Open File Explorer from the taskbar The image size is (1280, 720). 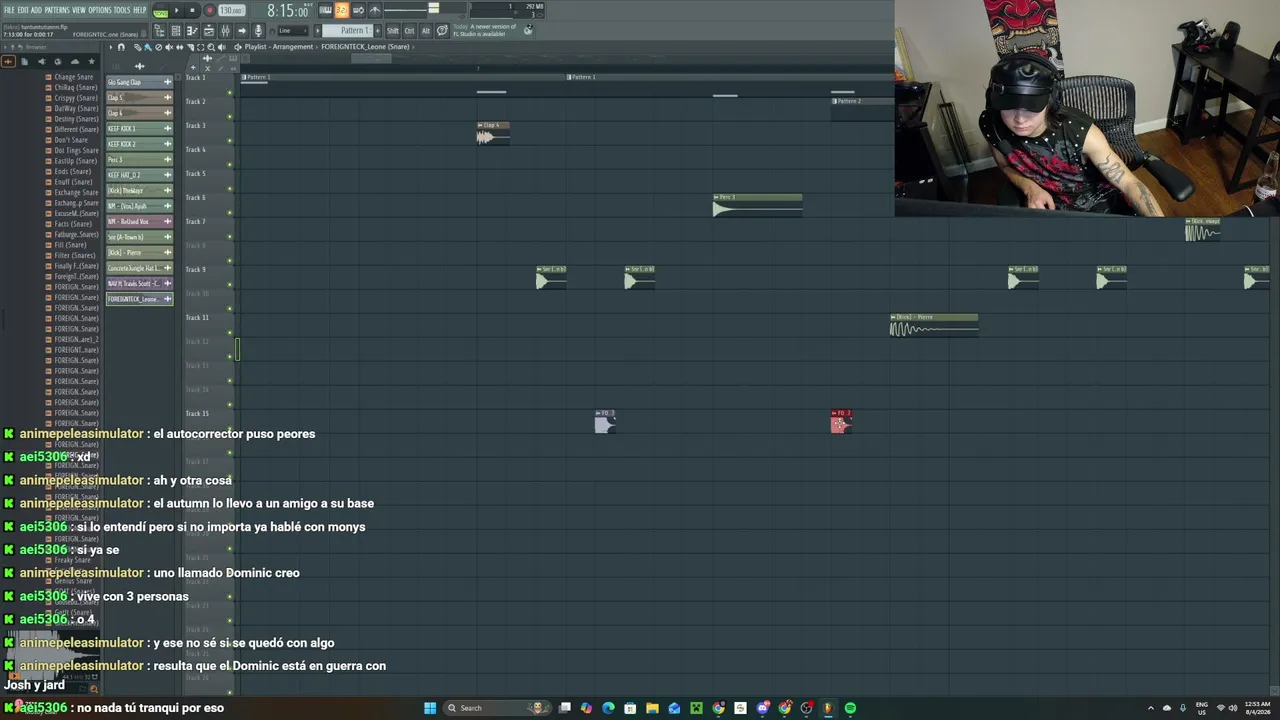pos(652,708)
